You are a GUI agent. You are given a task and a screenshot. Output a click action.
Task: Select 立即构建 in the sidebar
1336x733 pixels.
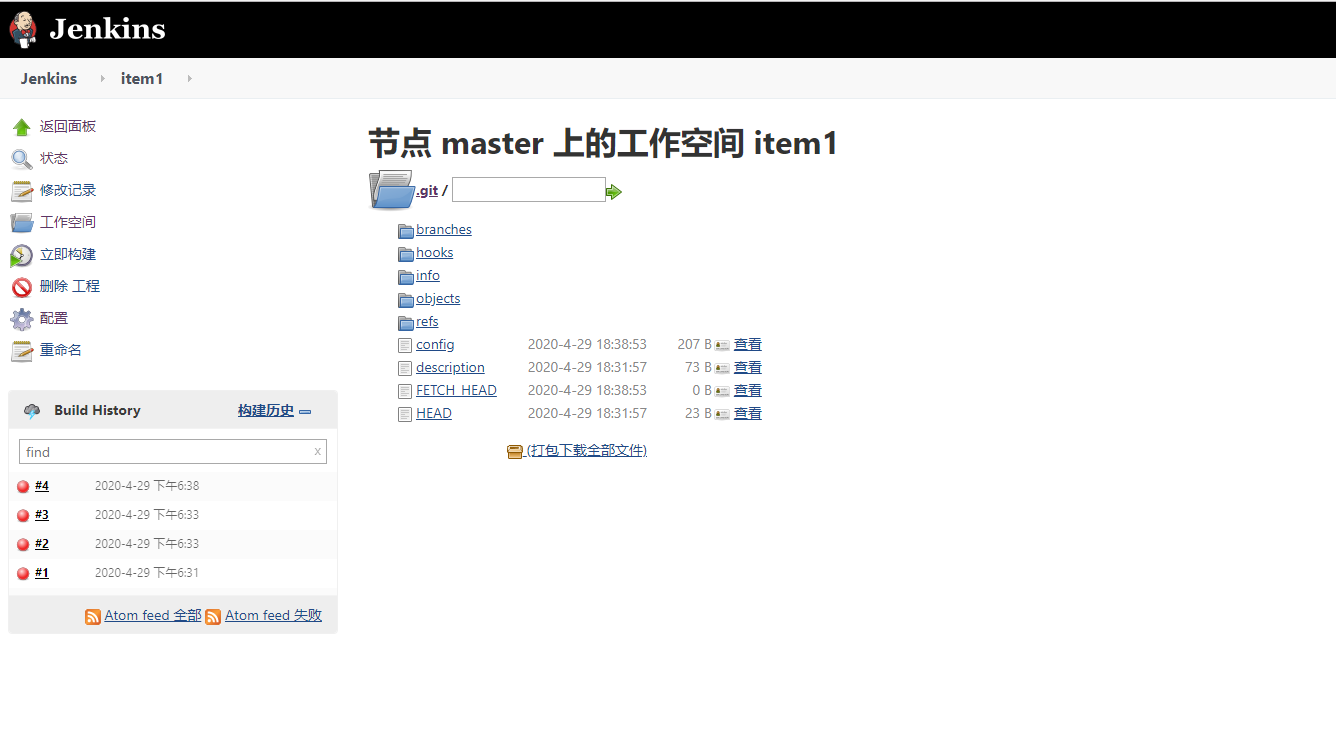click(x=68, y=254)
